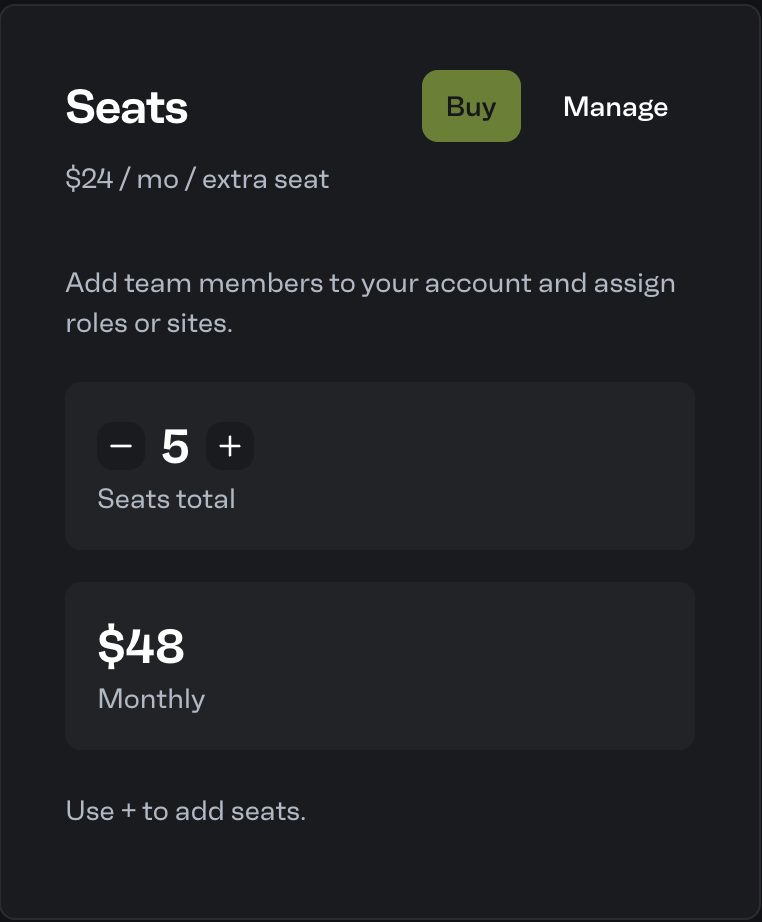Click the word 'account' in the description
762x922 pixels.
click(x=478, y=283)
